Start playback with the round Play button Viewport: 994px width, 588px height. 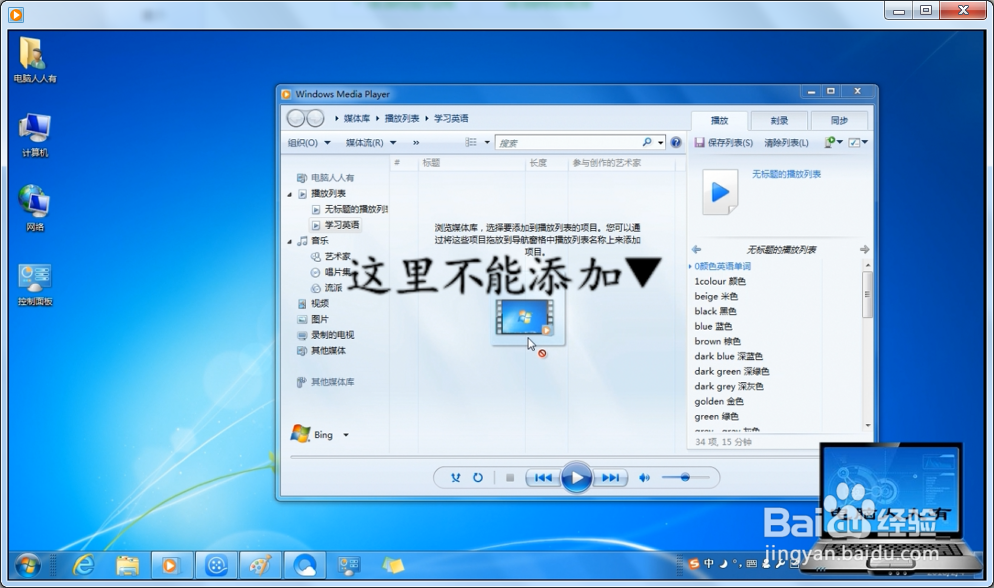(576, 478)
